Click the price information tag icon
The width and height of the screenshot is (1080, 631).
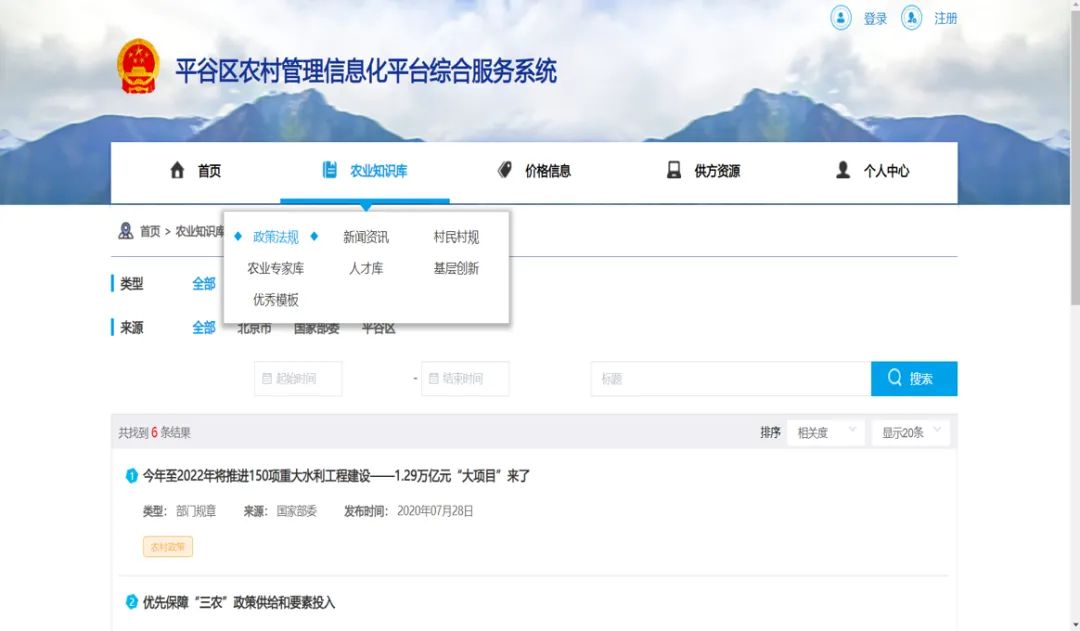pyautogui.click(x=505, y=170)
